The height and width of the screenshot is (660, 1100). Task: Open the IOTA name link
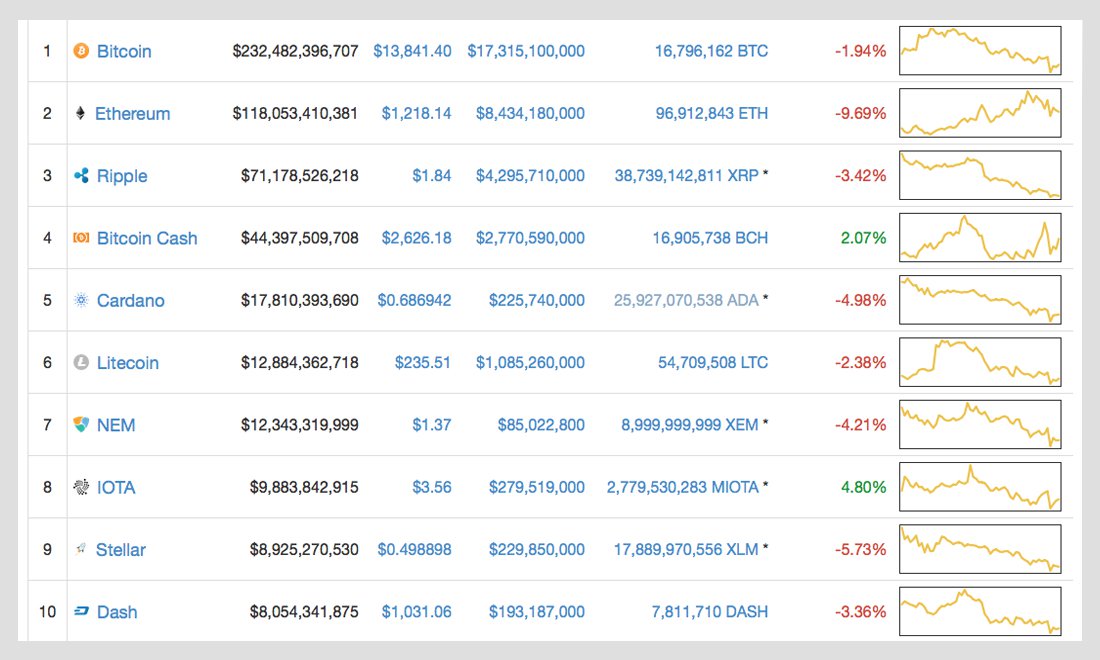tap(116, 487)
